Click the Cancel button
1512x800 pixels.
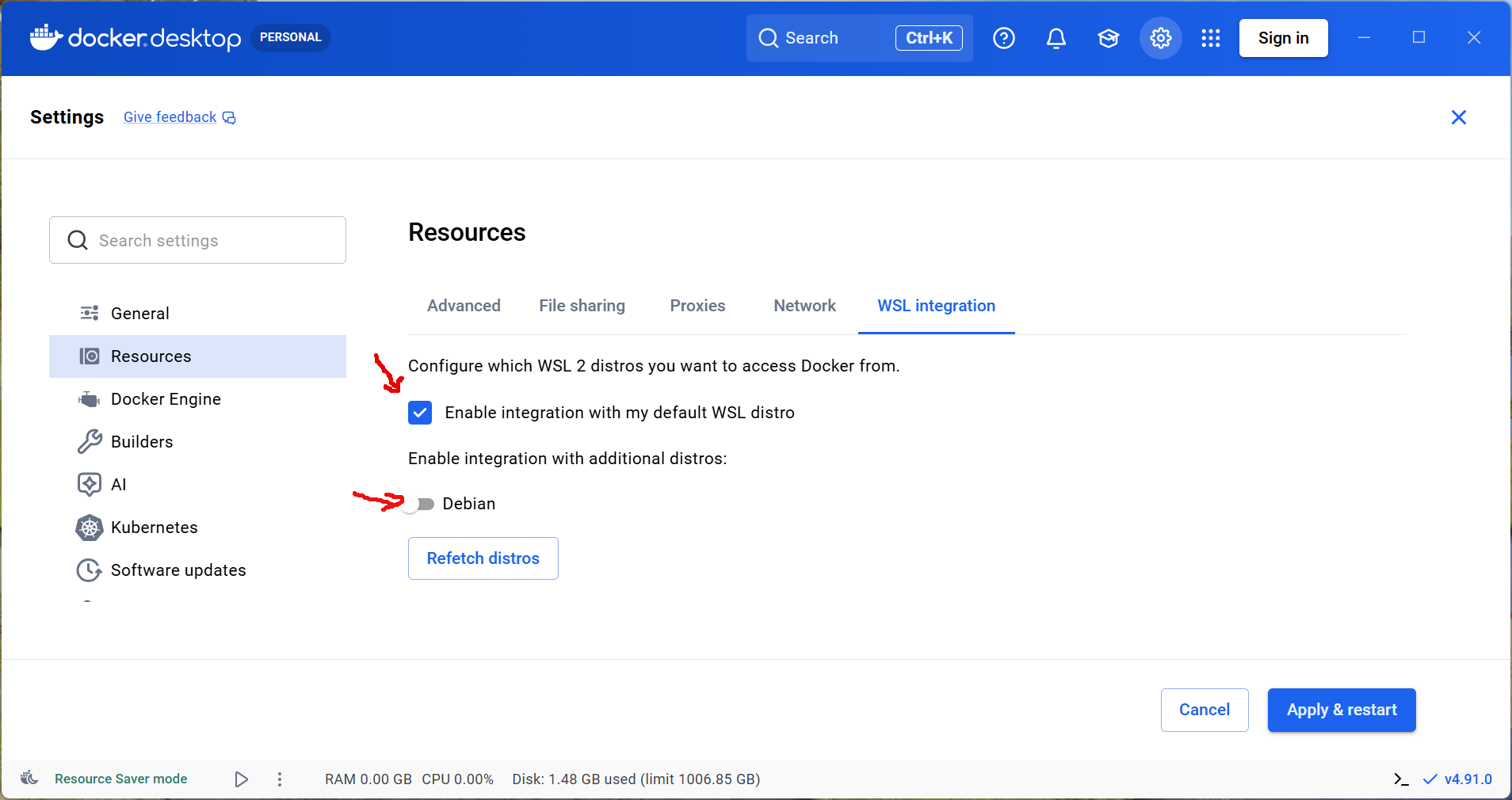coord(1205,710)
